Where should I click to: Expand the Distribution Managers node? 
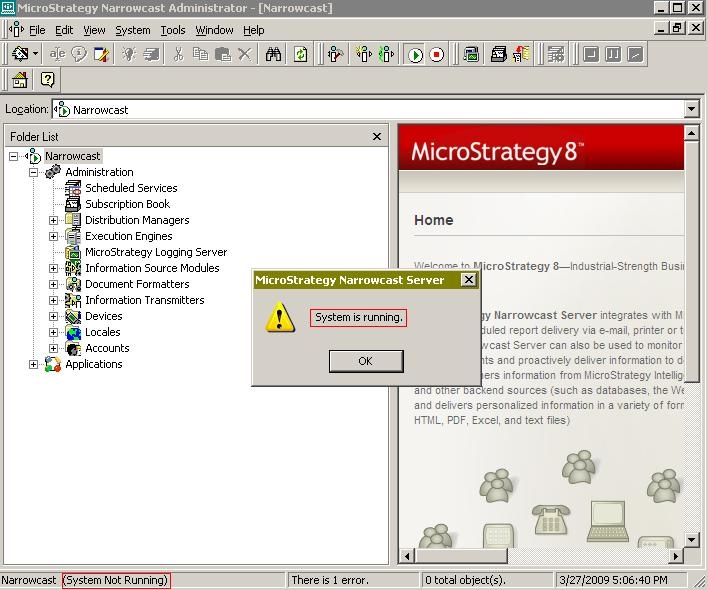(x=53, y=220)
